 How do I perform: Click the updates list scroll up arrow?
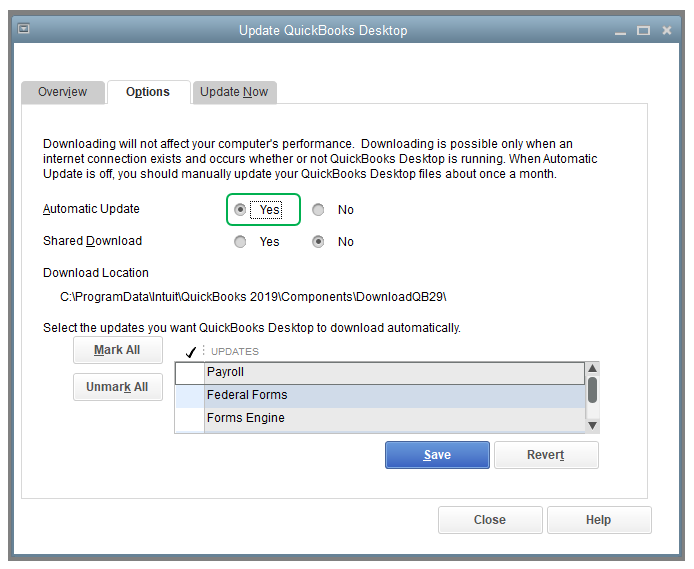pos(593,369)
